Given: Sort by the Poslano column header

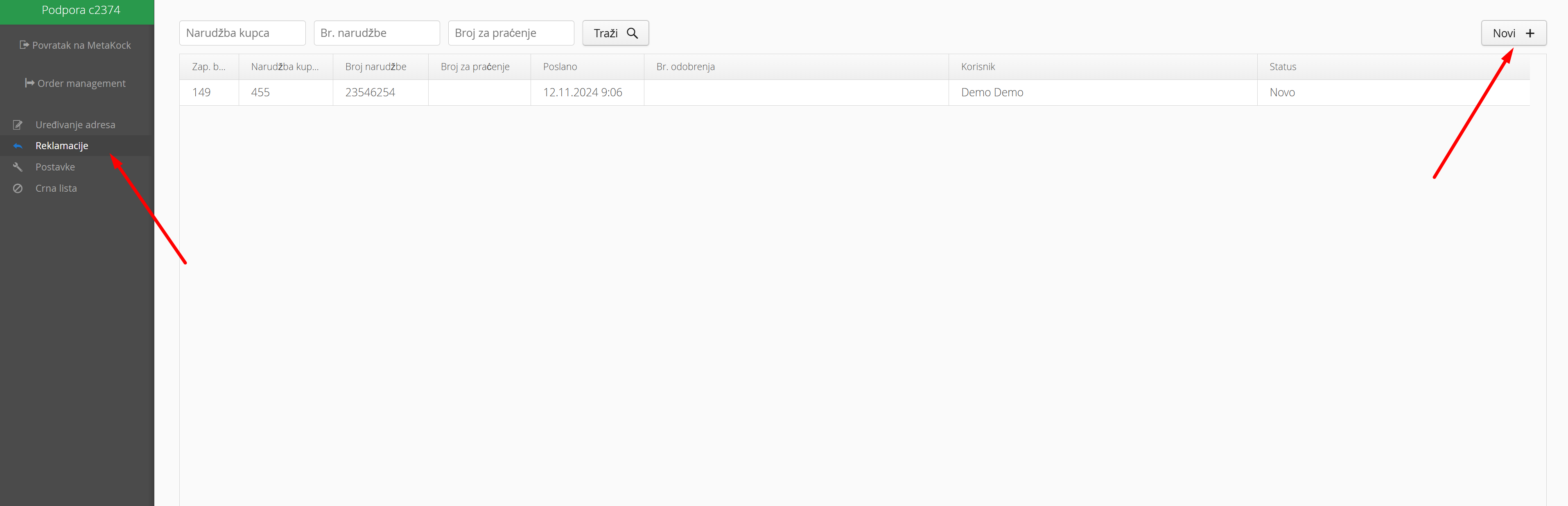Looking at the screenshot, I should tap(559, 67).
